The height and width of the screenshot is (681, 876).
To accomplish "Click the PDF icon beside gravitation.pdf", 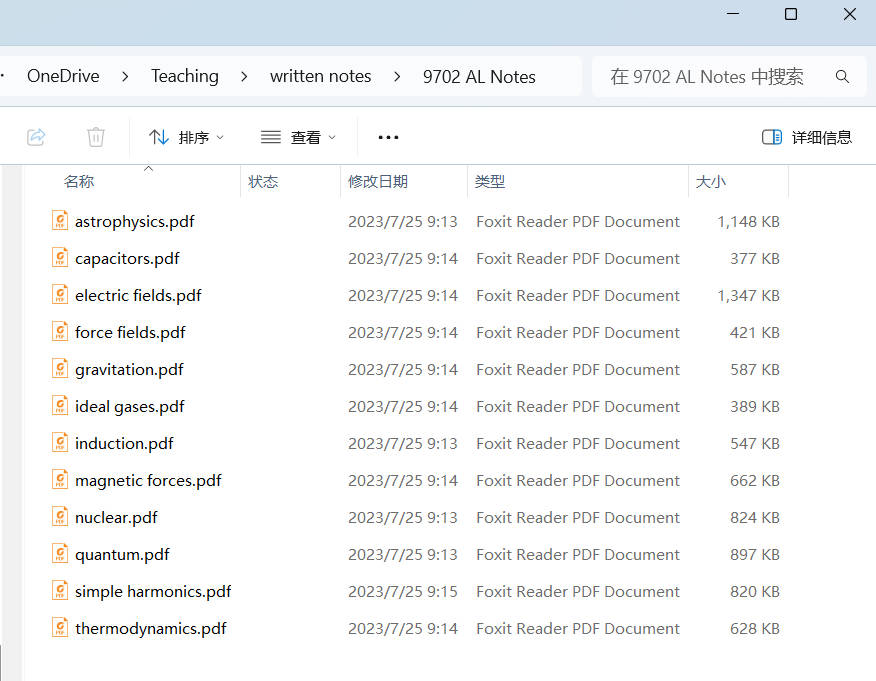I will [60, 369].
